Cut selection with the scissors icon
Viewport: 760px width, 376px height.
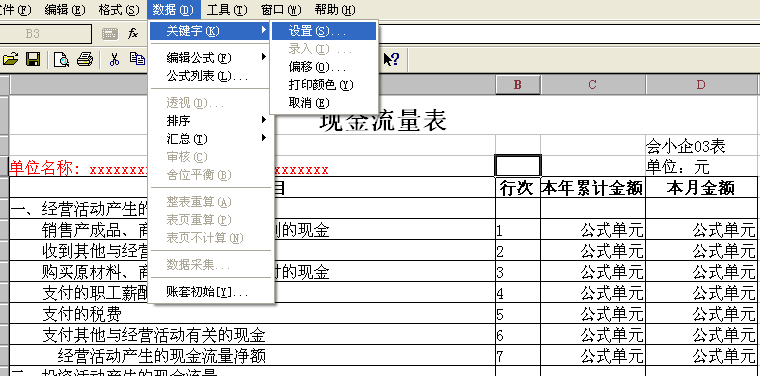click(114, 59)
